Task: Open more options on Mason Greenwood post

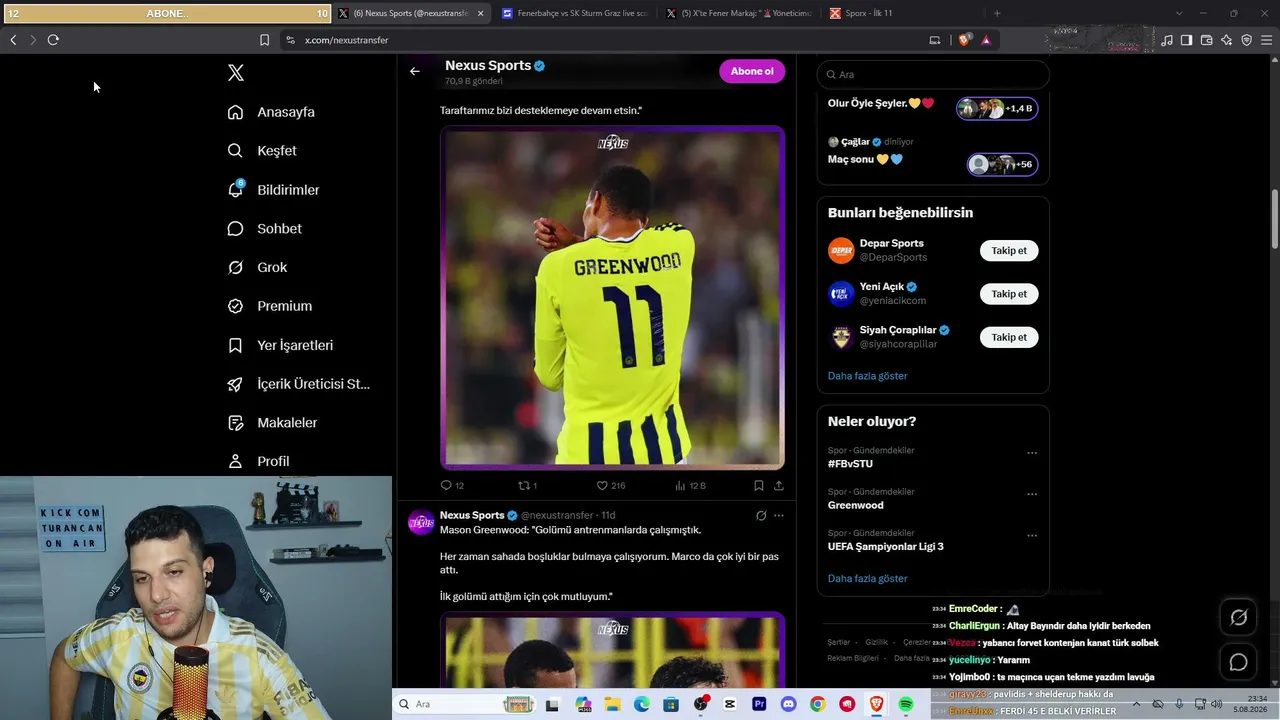Action: coord(779,516)
